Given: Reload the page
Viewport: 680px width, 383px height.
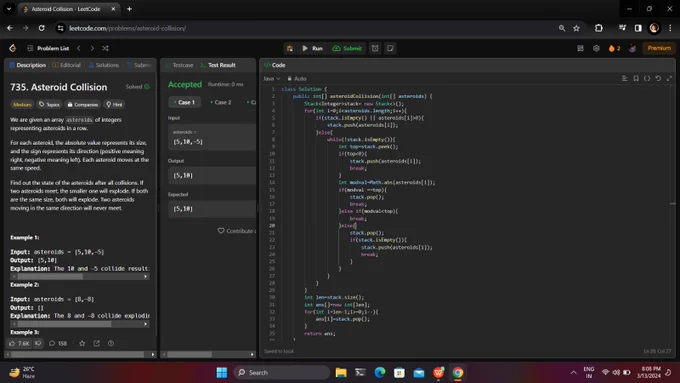Looking at the screenshot, I should click(42, 28).
